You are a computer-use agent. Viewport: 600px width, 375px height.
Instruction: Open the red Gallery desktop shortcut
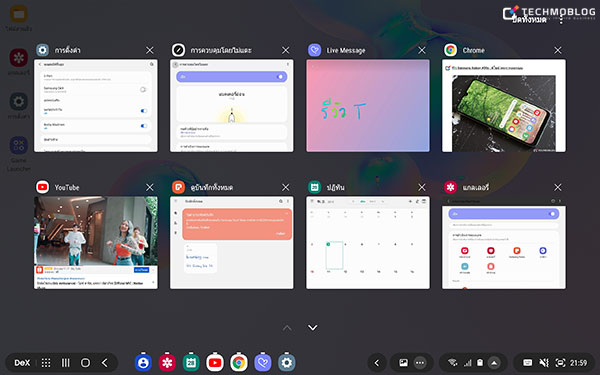[x=18, y=58]
